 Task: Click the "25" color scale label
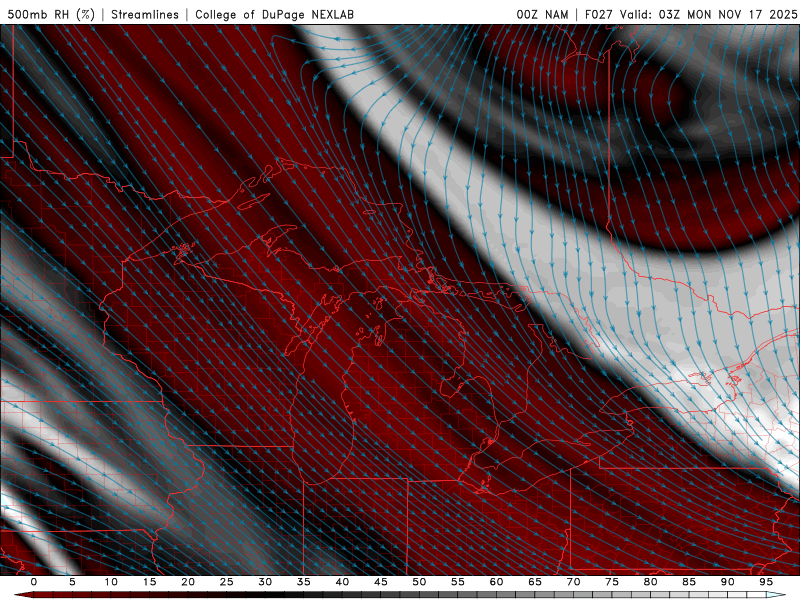[x=227, y=582]
